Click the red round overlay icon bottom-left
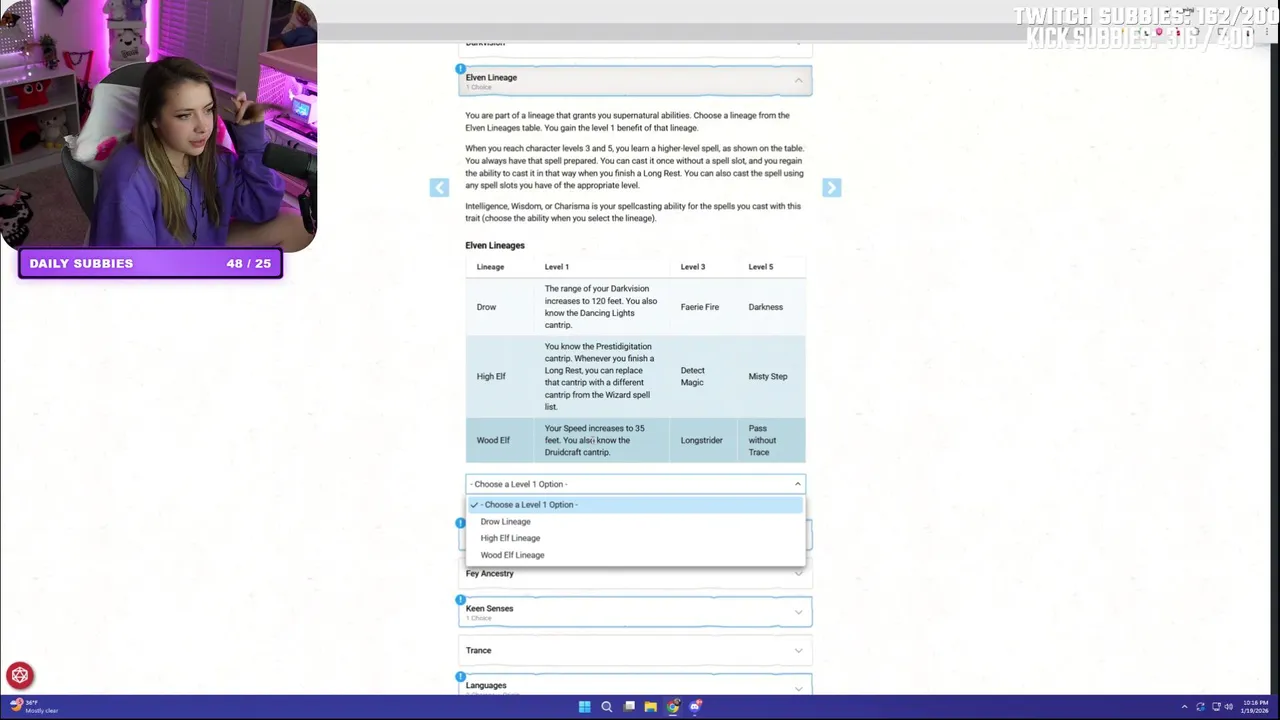 (x=20, y=675)
